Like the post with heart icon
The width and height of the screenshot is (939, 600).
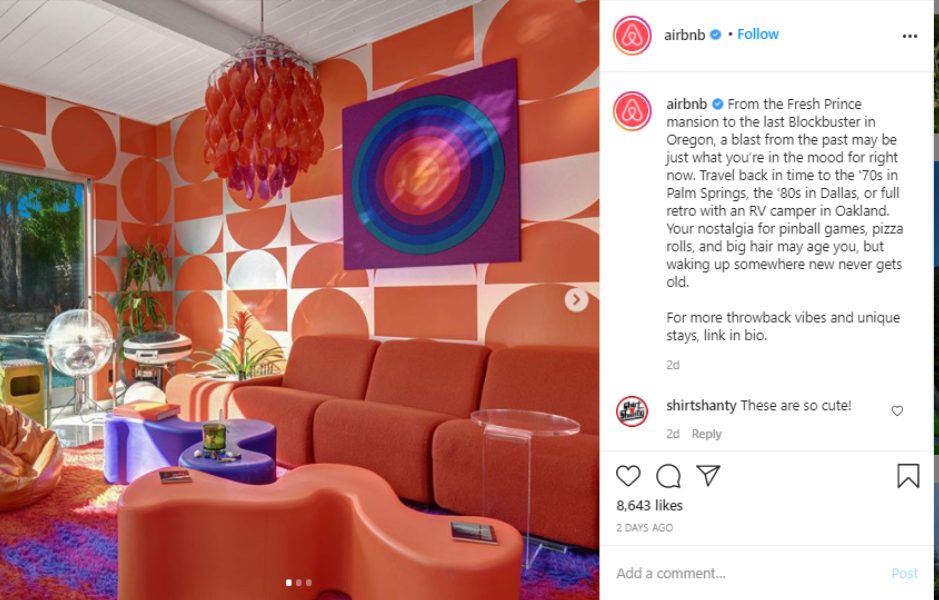[628, 476]
